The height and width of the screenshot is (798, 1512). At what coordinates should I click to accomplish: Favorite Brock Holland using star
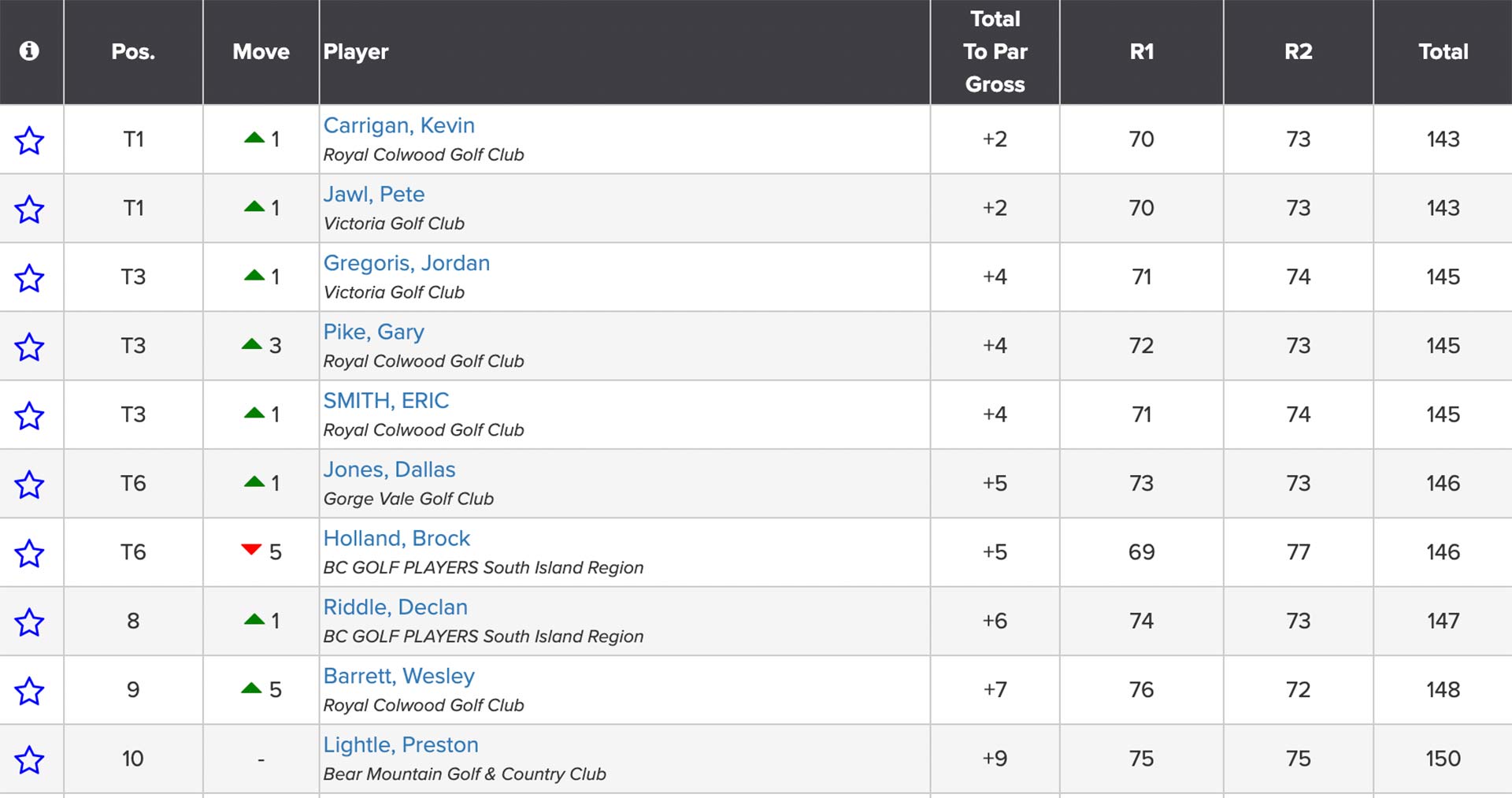click(x=30, y=553)
